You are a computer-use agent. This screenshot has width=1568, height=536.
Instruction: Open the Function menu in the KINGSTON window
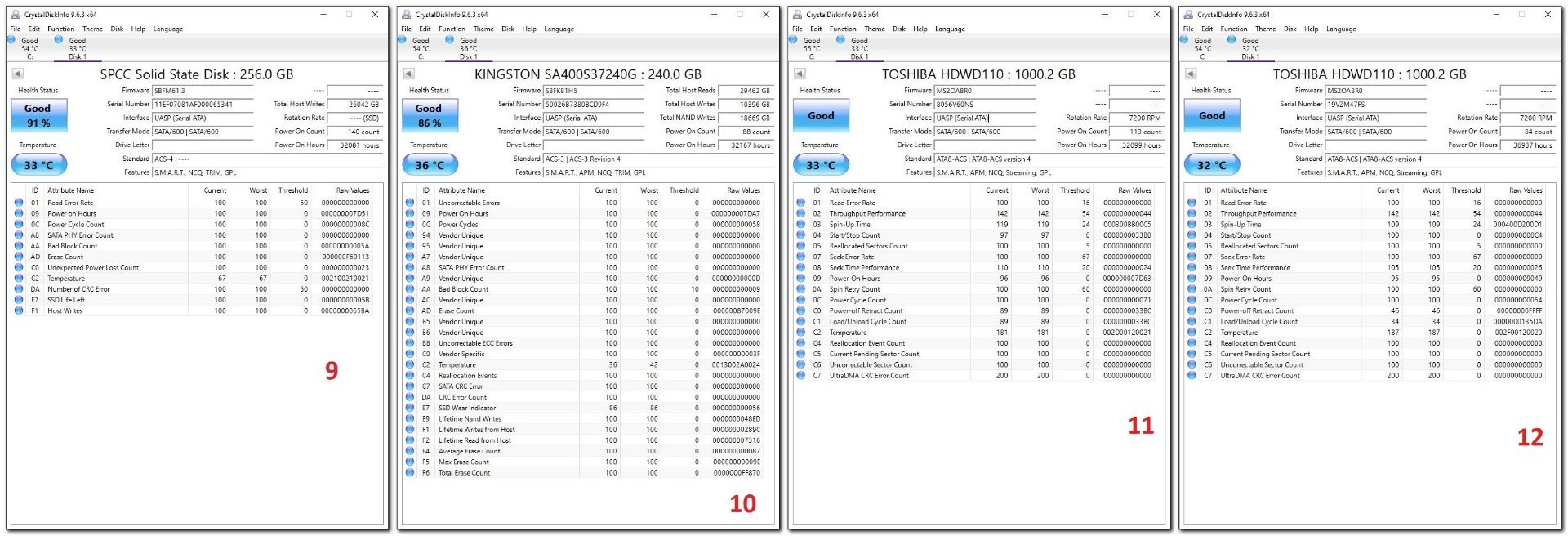pos(452,29)
